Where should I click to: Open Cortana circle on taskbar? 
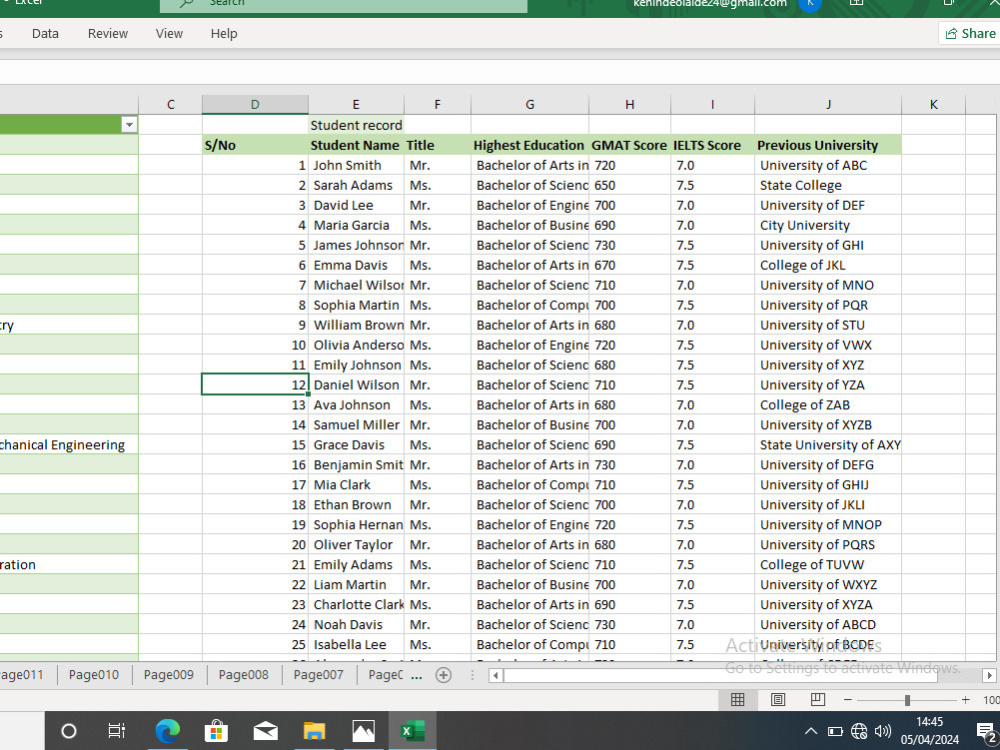click(x=69, y=731)
